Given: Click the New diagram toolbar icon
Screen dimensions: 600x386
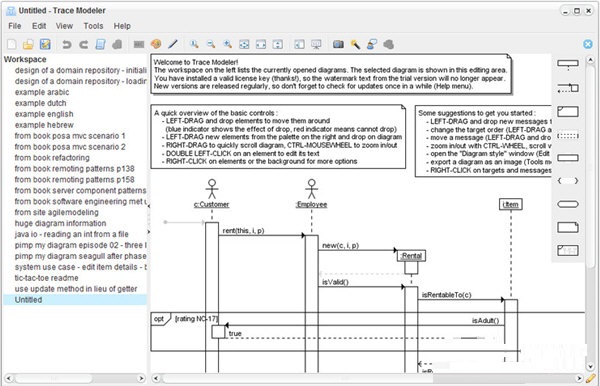Looking at the screenshot, I should tap(12, 44).
